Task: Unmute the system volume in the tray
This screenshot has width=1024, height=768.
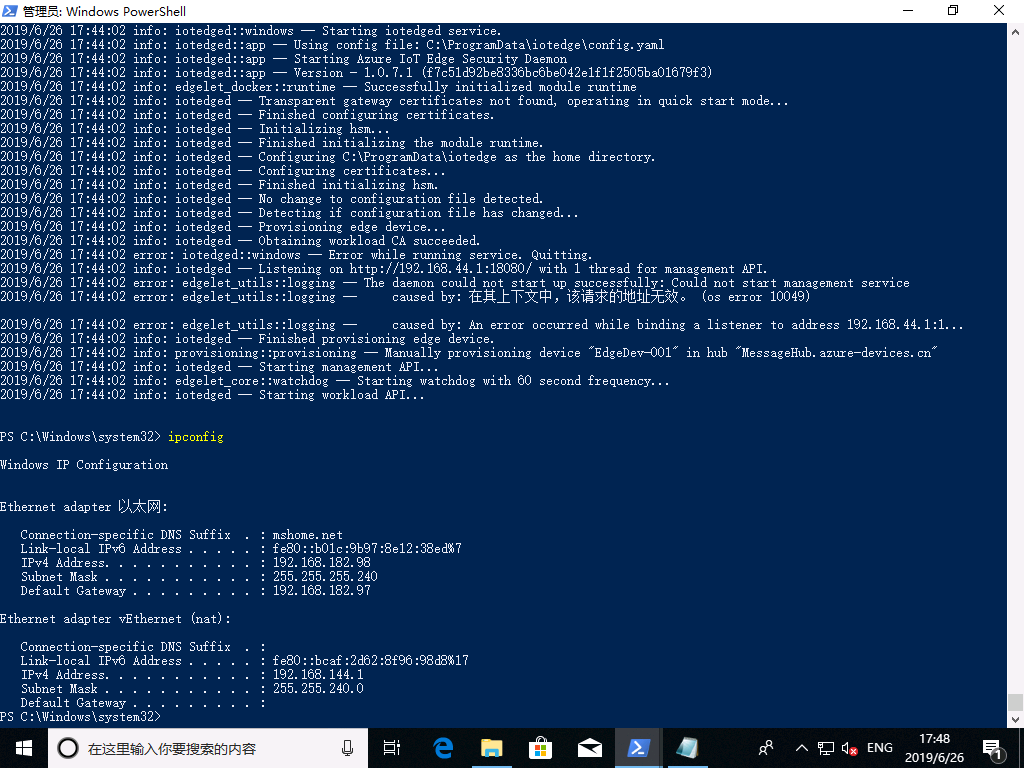Action: coord(849,747)
